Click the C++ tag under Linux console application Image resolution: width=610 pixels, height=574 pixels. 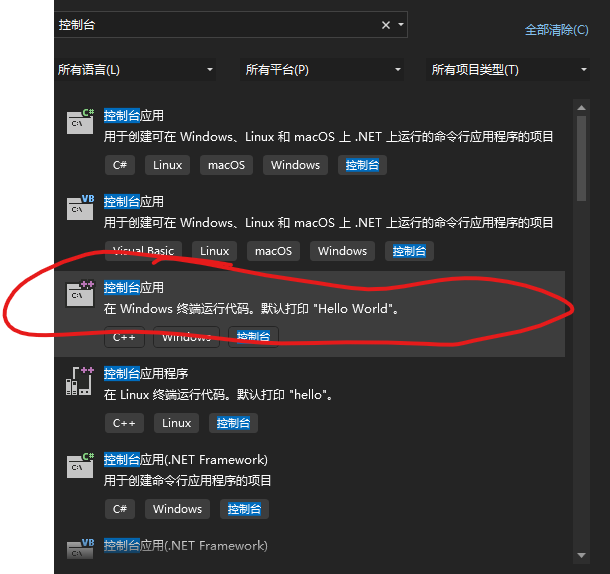pos(124,423)
